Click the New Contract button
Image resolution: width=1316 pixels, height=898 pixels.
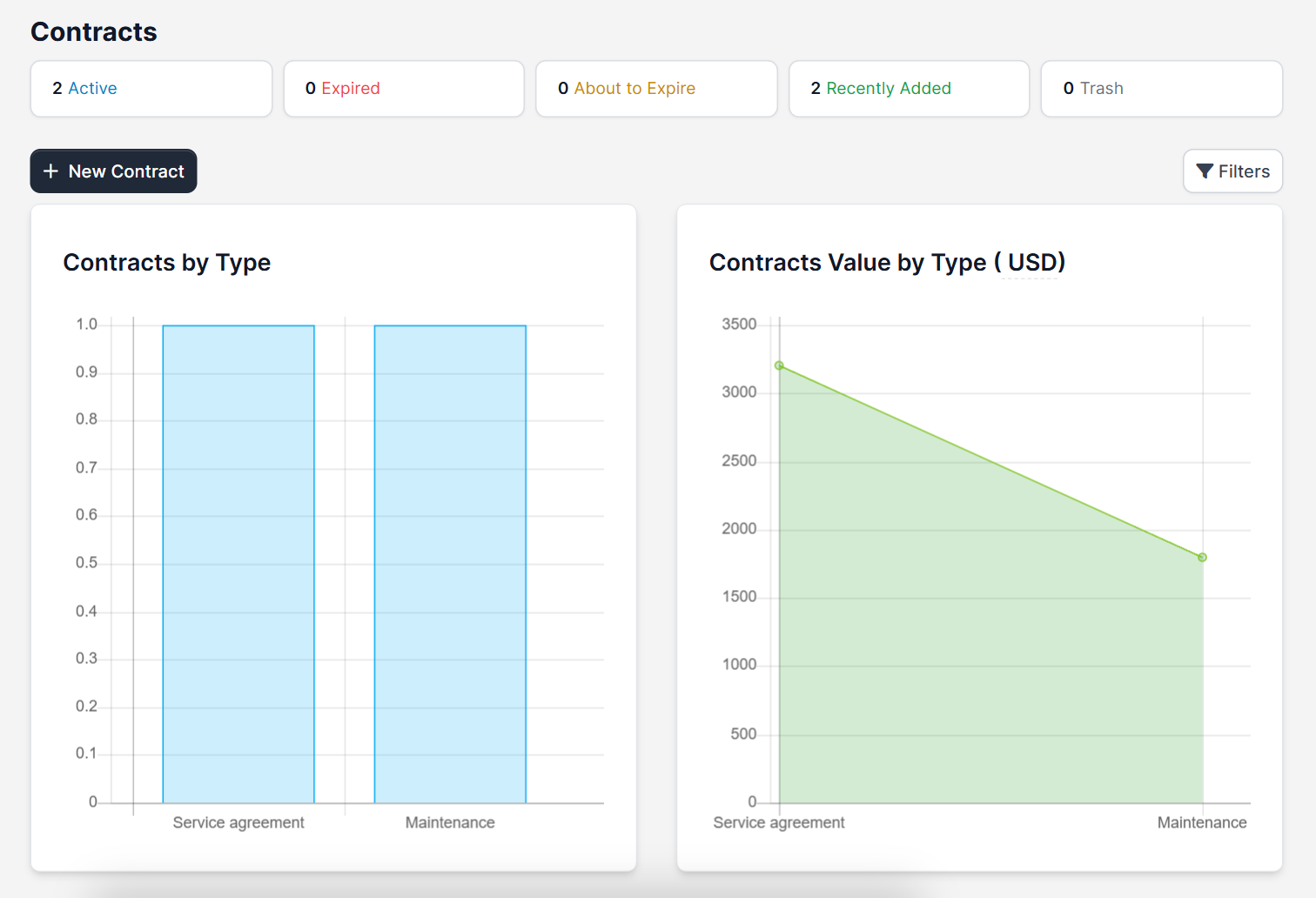pyautogui.click(x=114, y=171)
